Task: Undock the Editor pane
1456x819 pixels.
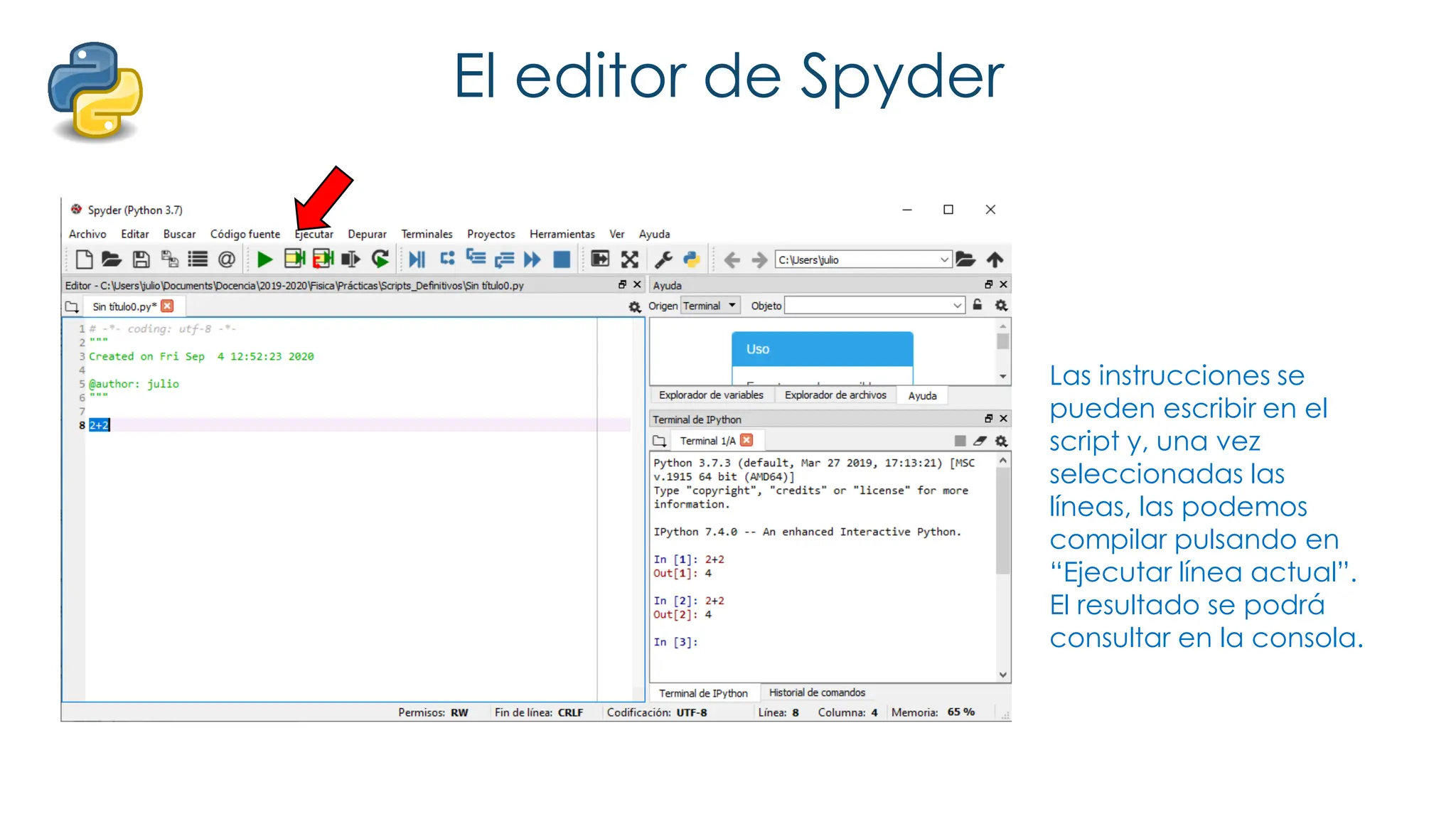Action: 622,284
